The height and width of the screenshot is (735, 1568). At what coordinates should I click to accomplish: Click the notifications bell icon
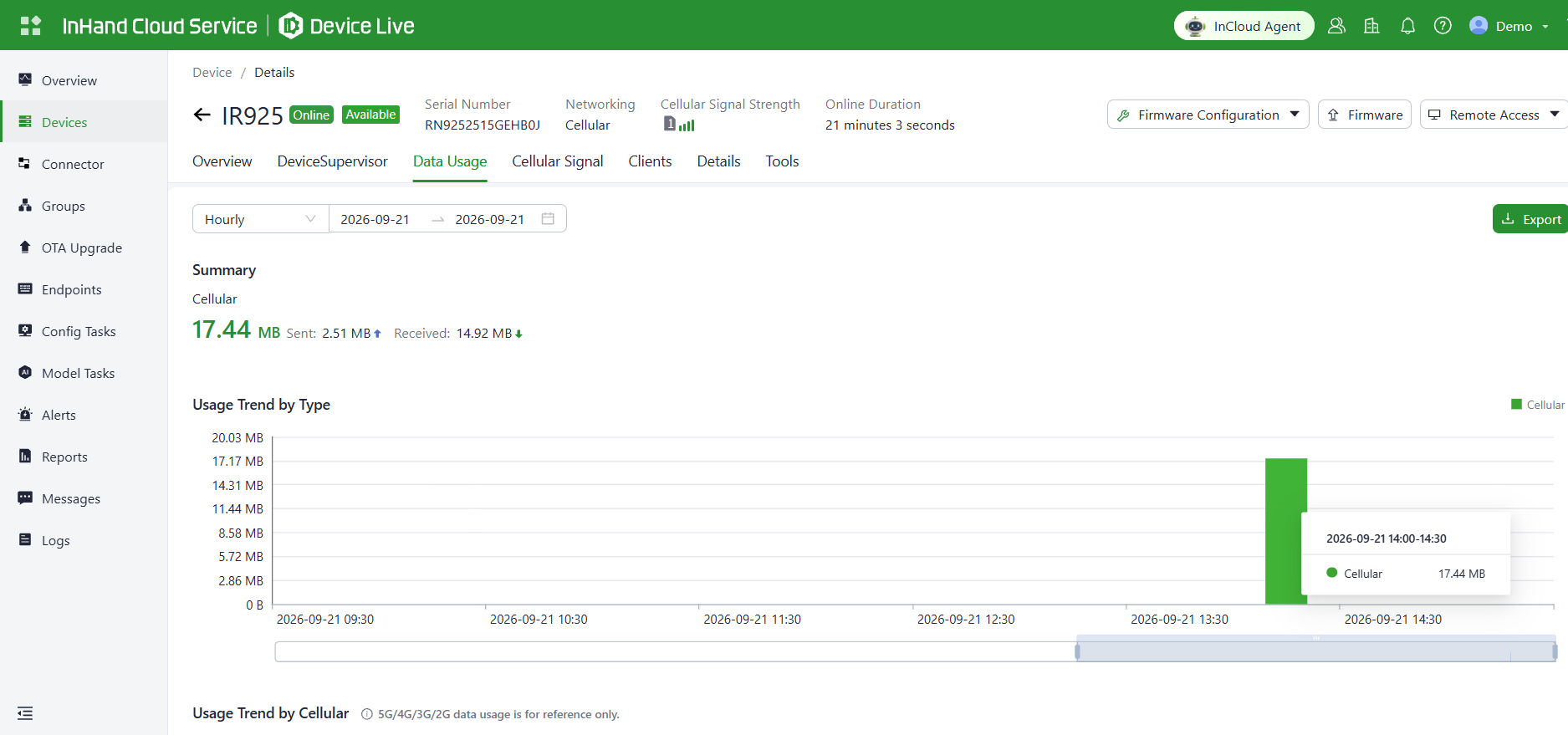pos(1407,26)
